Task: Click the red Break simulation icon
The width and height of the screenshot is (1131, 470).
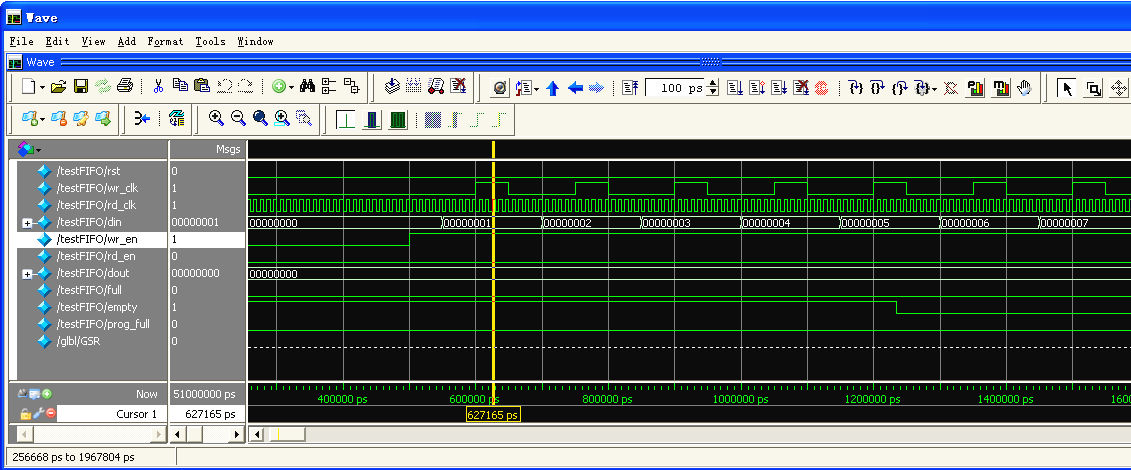Action: point(821,88)
